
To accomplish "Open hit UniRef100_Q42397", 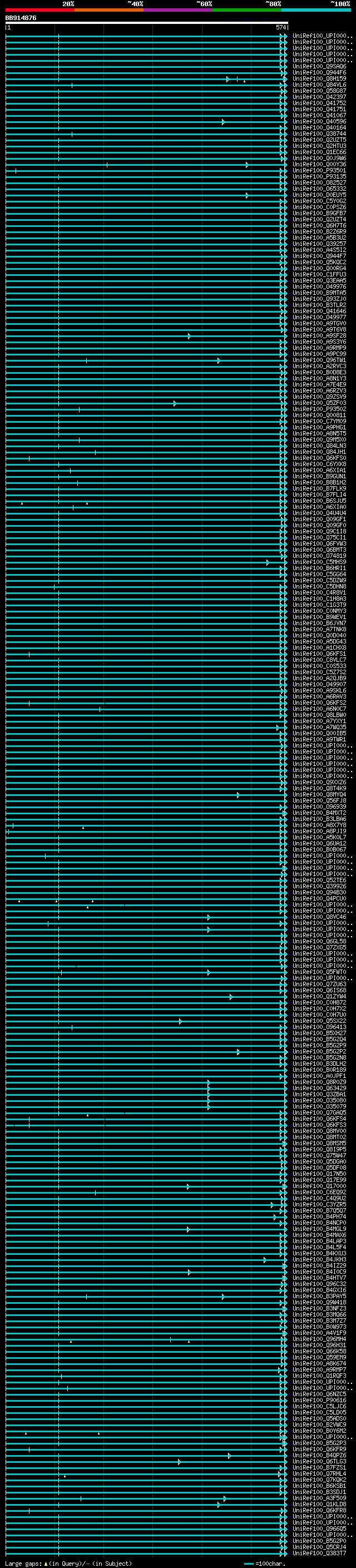I will (x=319, y=97).
